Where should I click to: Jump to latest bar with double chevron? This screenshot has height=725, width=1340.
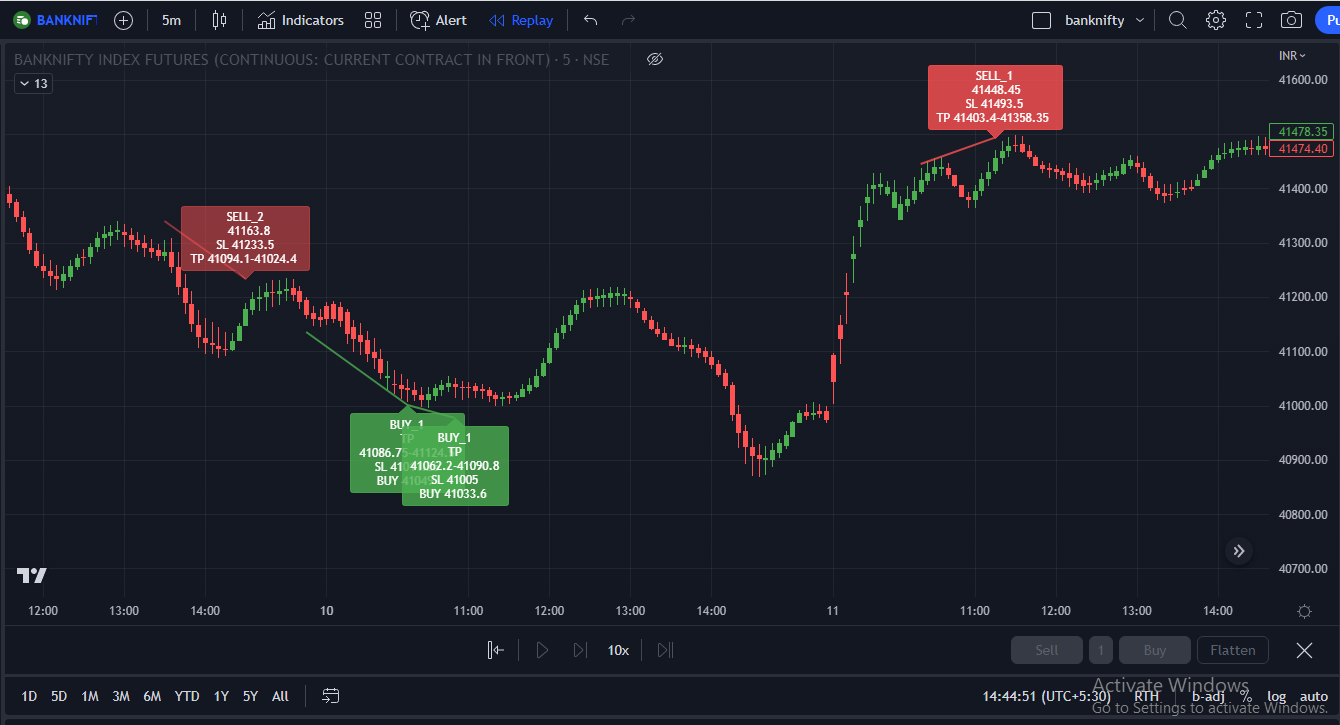[1239, 551]
